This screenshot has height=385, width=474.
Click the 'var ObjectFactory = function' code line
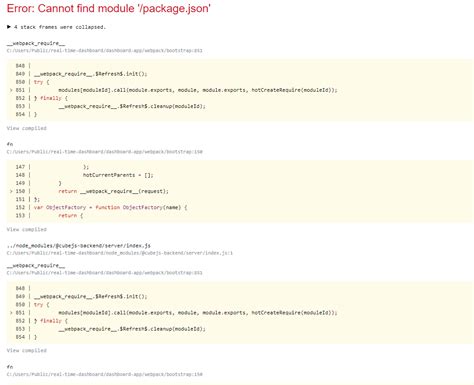pos(110,207)
